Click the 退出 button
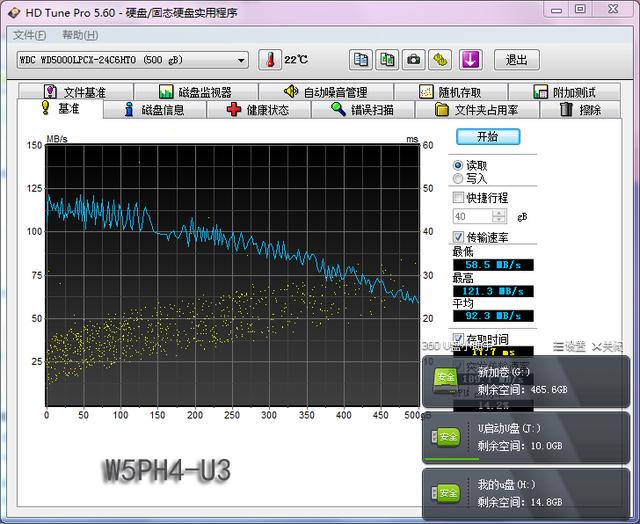The image size is (640, 524). click(517, 60)
